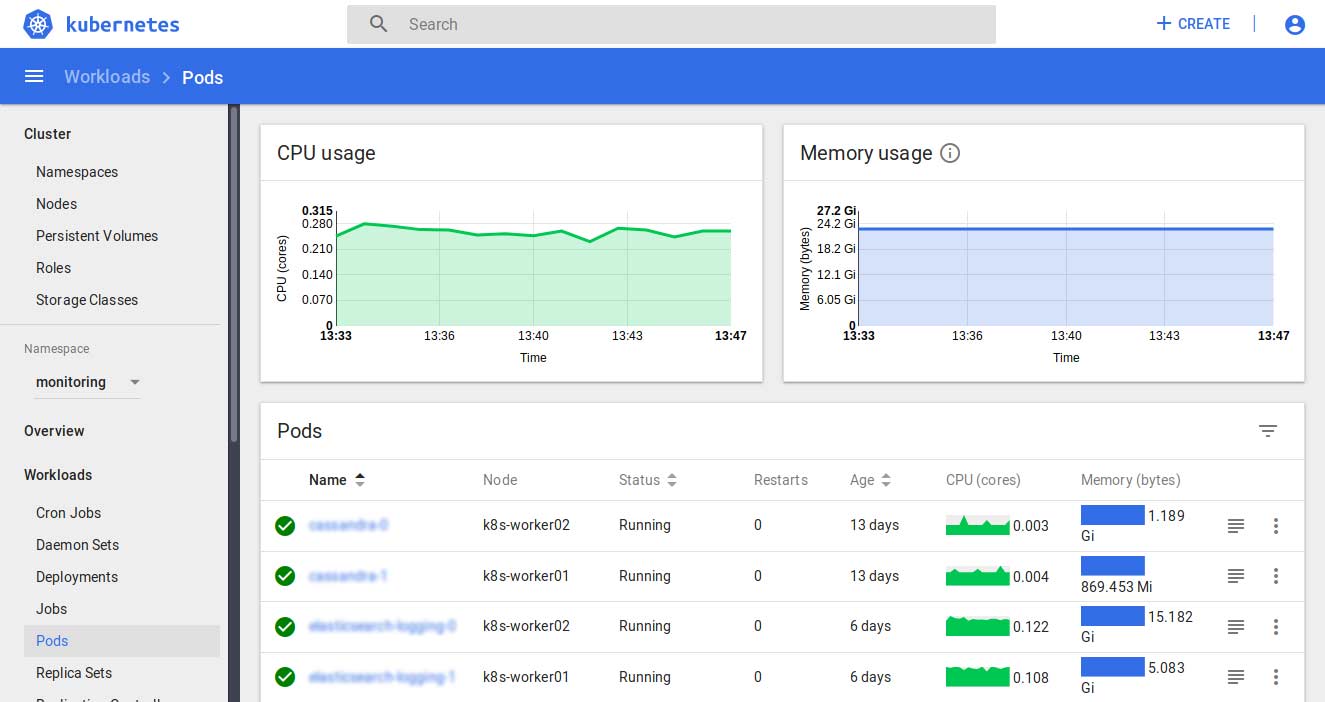Image resolution: width=1325 pixels, height=702 pixels.
Task: Open the three-dot menu for cassandra-1
Action: (1276, 576)
